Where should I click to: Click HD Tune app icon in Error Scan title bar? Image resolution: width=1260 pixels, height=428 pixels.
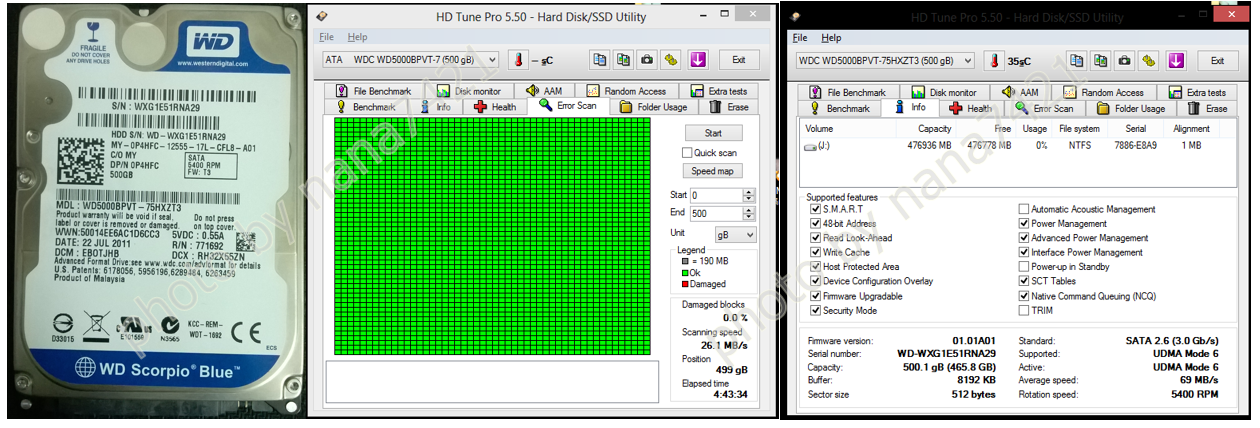tap(321, 17)
